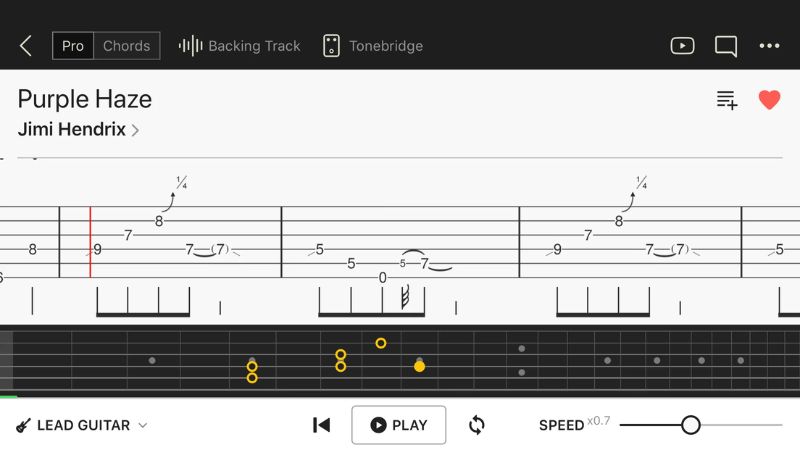Toggle loop playback

477,425
